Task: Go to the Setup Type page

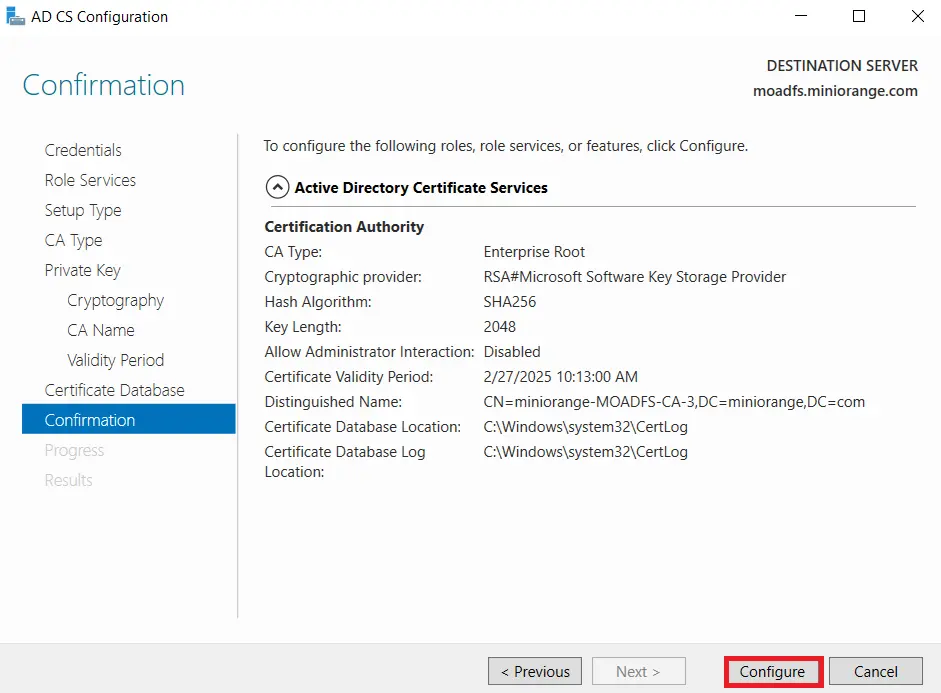Action: tap(83, 210)
